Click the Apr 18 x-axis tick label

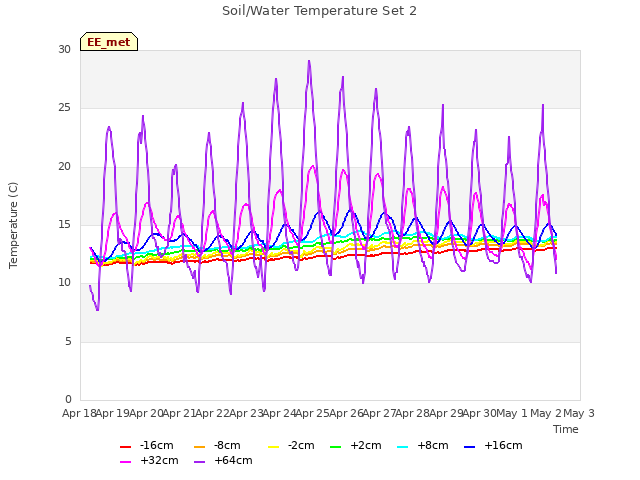click(79, 413)
